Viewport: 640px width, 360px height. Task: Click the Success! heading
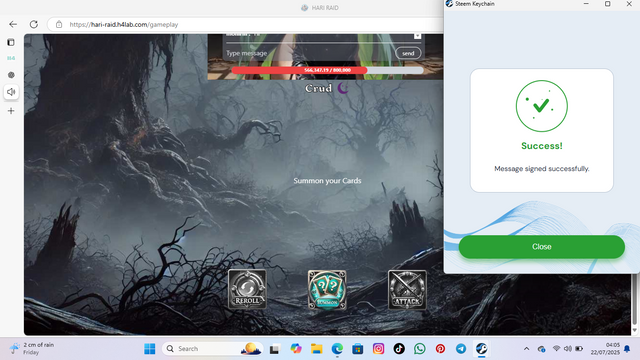click(x=542, y=146)
